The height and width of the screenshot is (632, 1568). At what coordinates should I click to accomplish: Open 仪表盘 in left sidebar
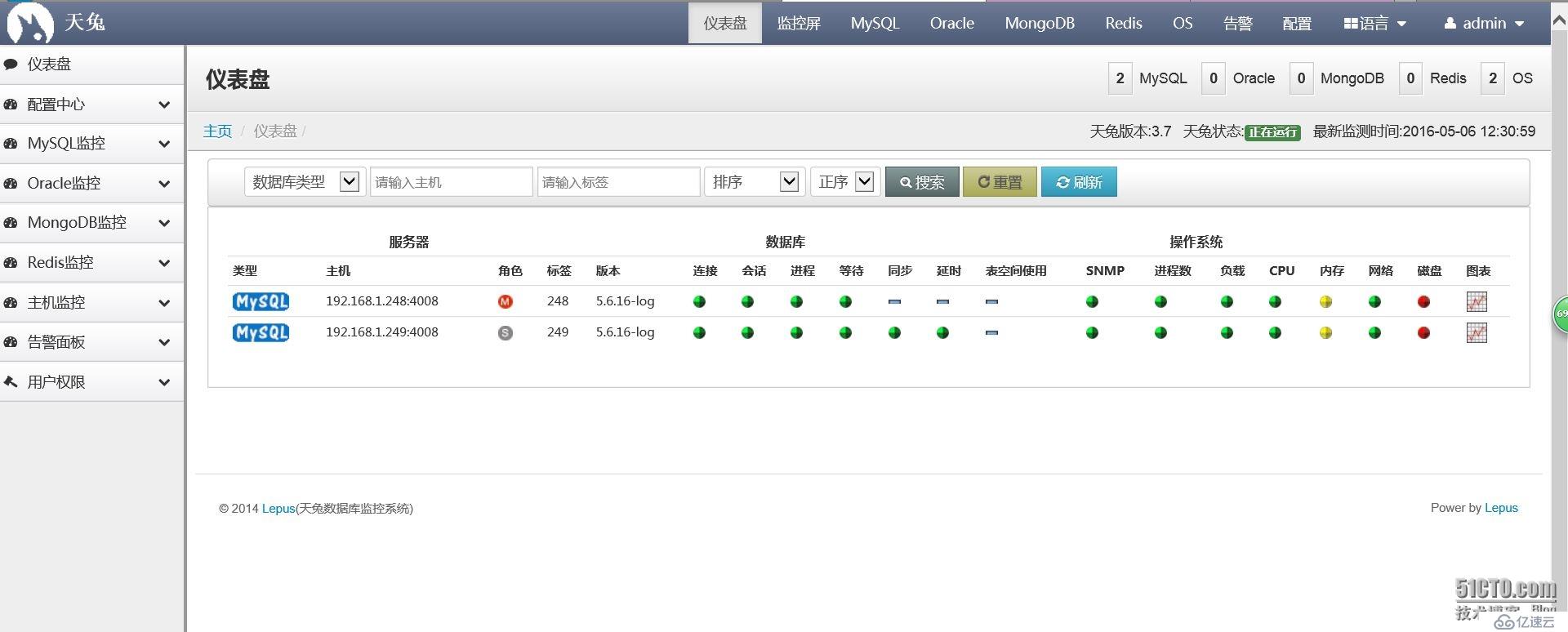pos(91,65)
